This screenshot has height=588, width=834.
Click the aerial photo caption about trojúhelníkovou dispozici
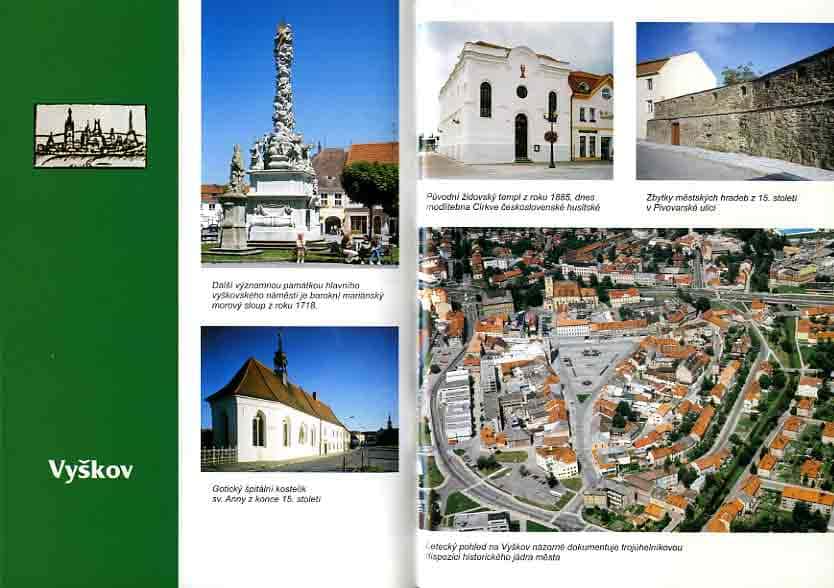(x=560, y=550)
